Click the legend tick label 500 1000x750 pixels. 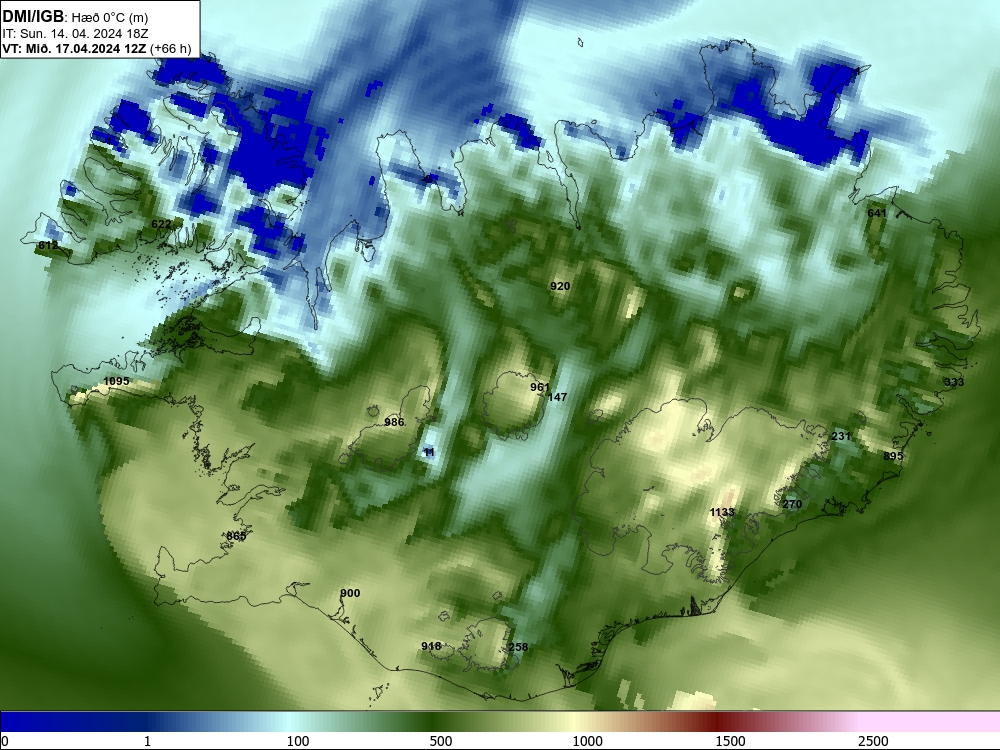441,741
